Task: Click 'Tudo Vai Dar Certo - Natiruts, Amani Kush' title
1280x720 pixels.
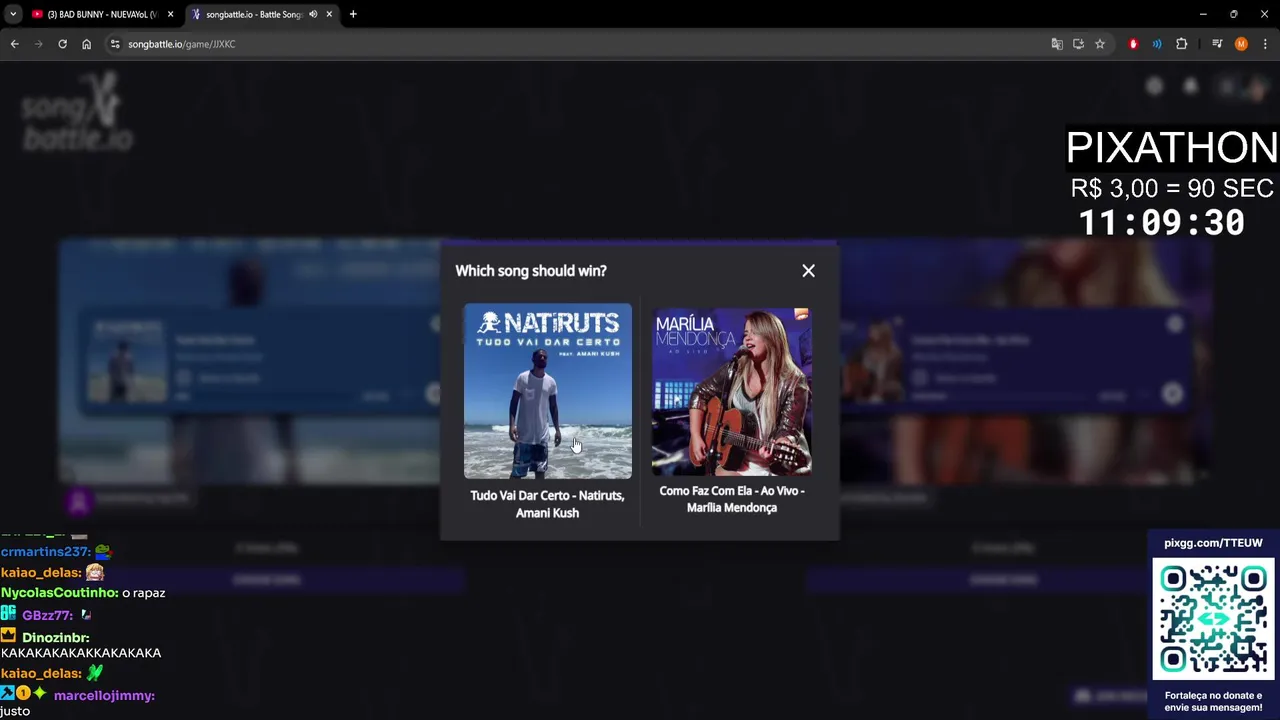Action: (x=547, y=504)
